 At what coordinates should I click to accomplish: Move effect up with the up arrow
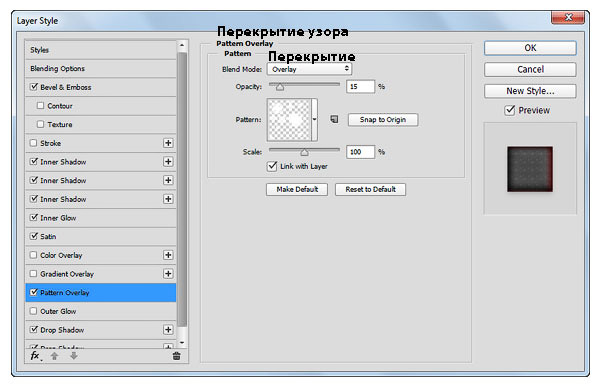tap(54, 356)
